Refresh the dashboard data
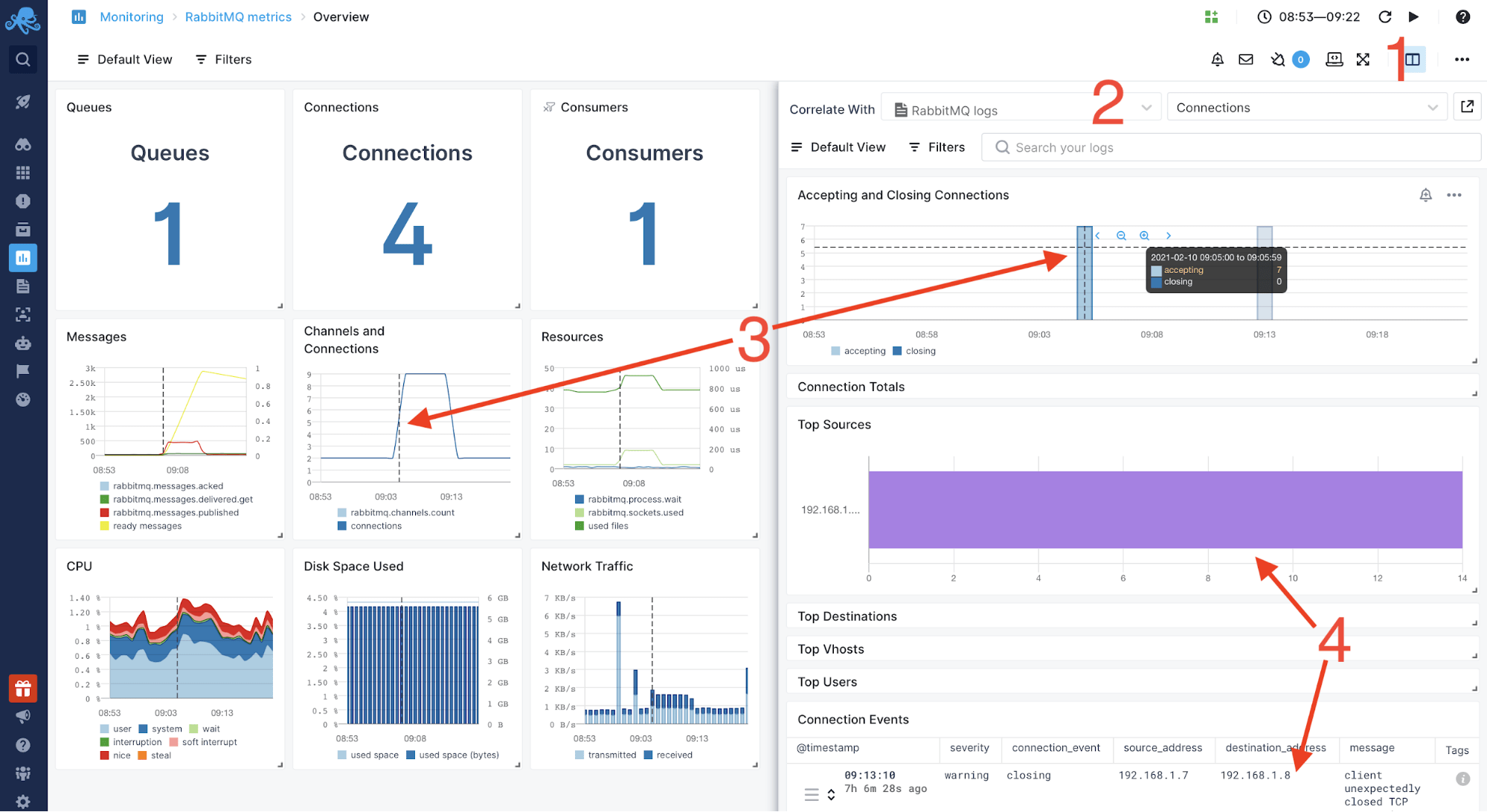The height and width of the screenshot is (812, 1487). [x=1385, y=16]
